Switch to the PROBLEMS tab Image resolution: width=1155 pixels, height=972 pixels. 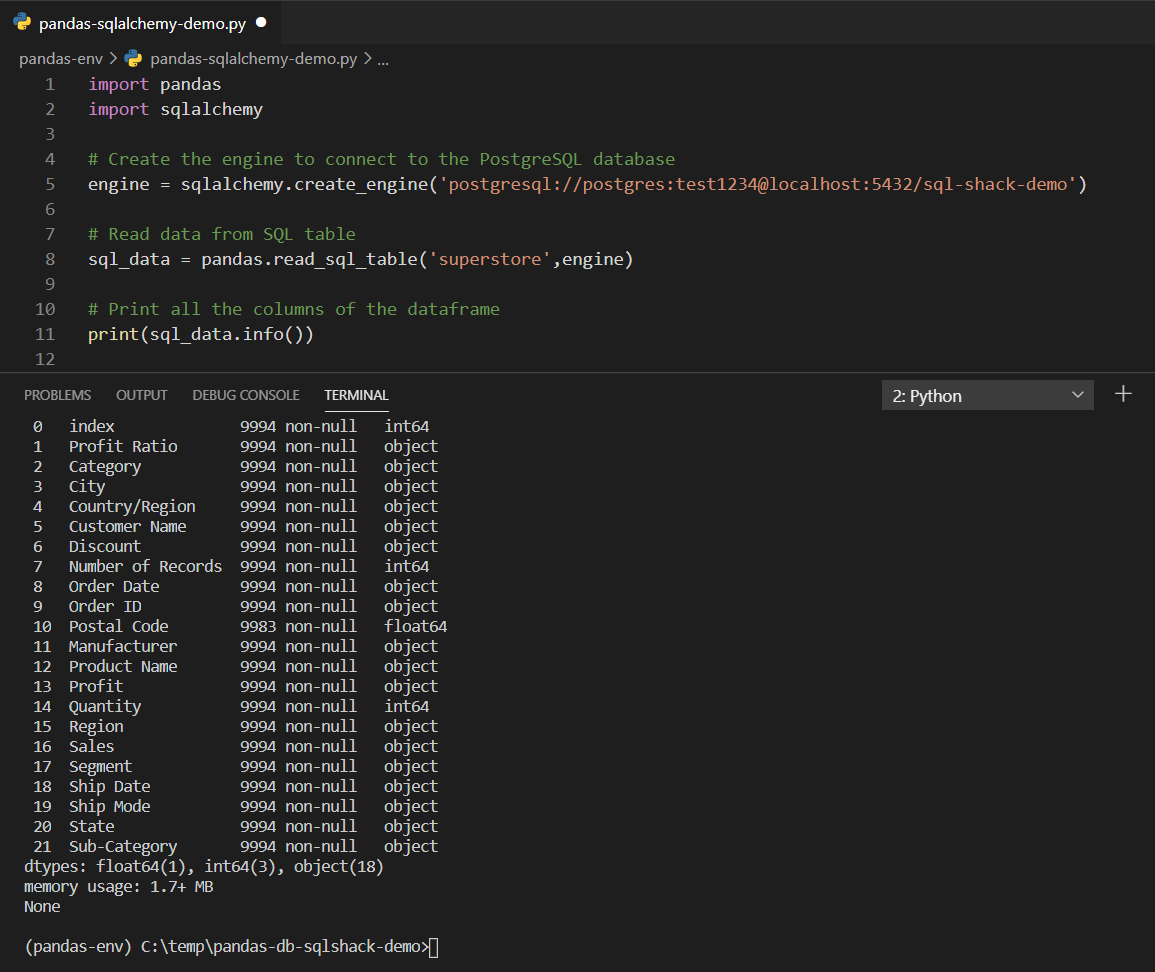coord(57,395)
